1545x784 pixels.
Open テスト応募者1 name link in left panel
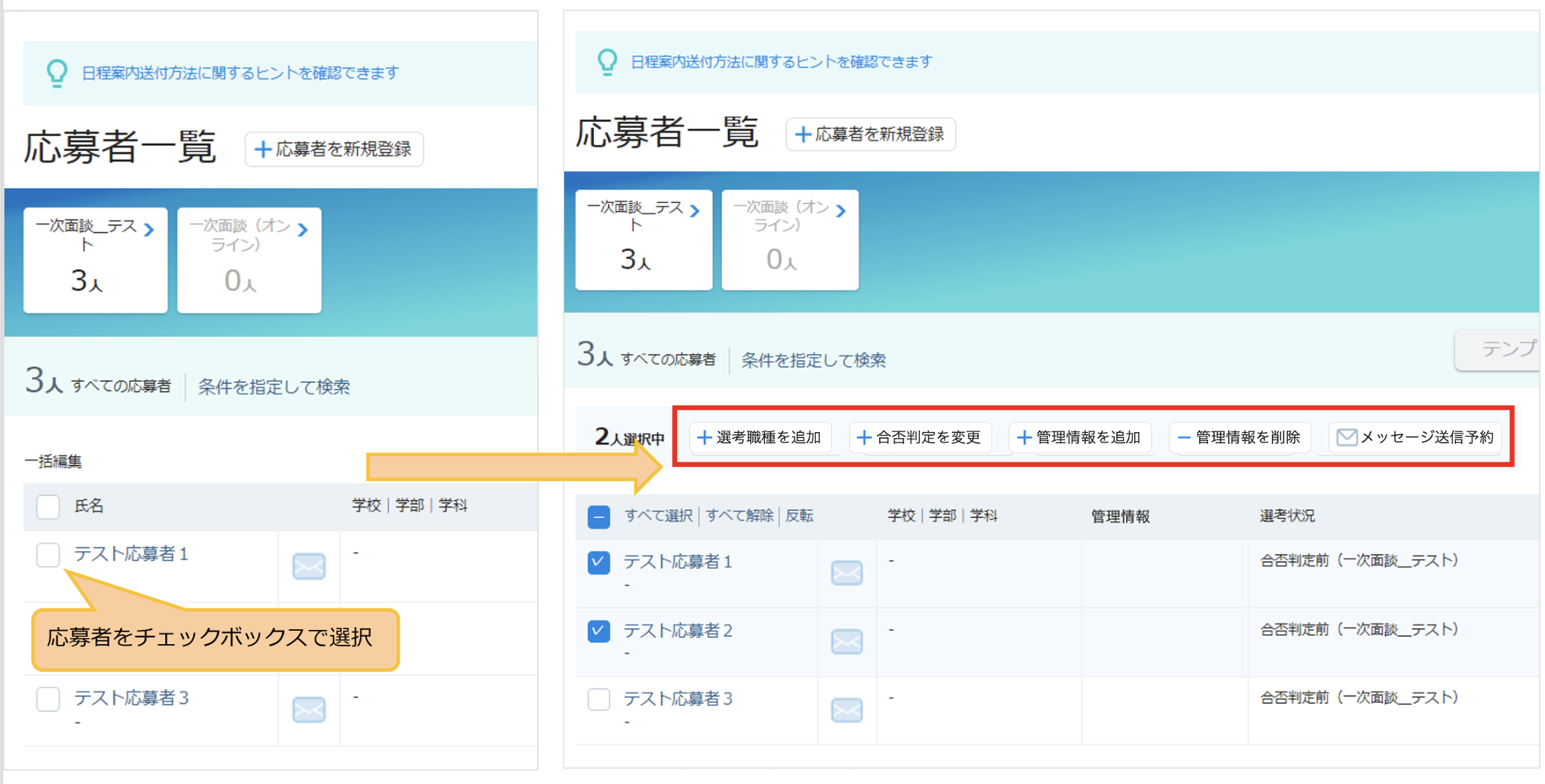point(131,554)
